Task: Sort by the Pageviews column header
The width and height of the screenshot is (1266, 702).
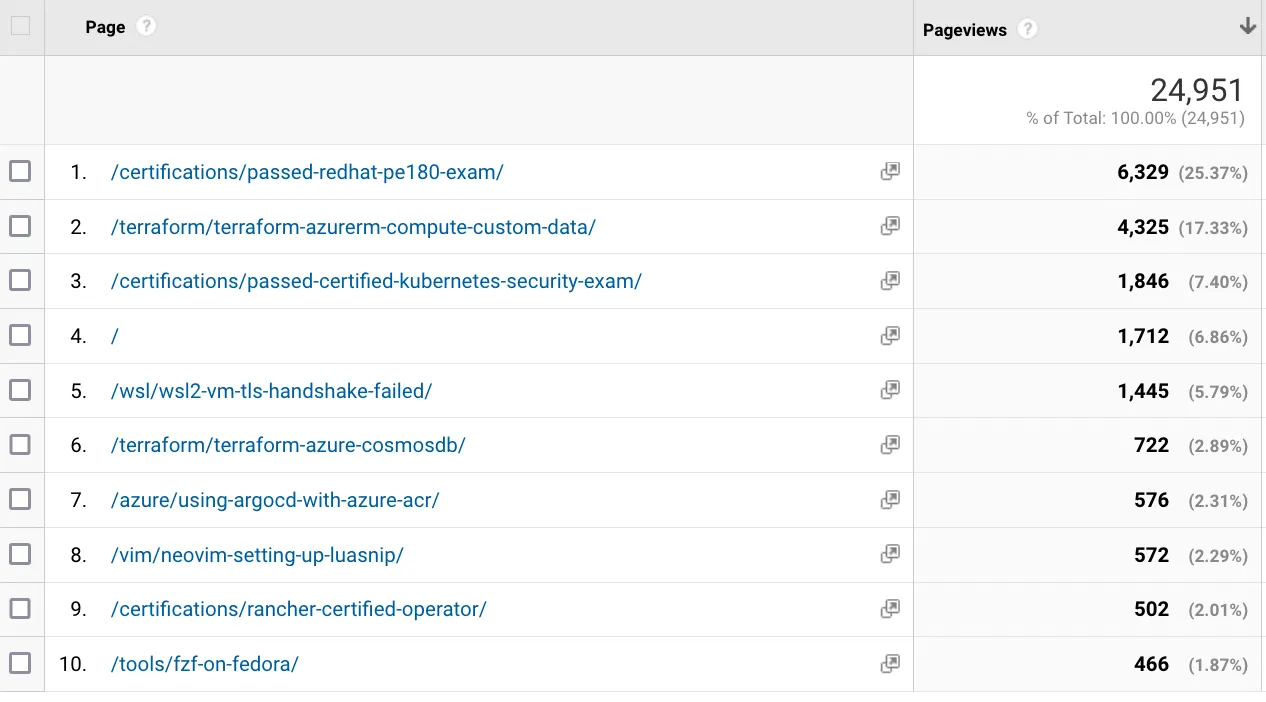Action: (x=964, y=30)
